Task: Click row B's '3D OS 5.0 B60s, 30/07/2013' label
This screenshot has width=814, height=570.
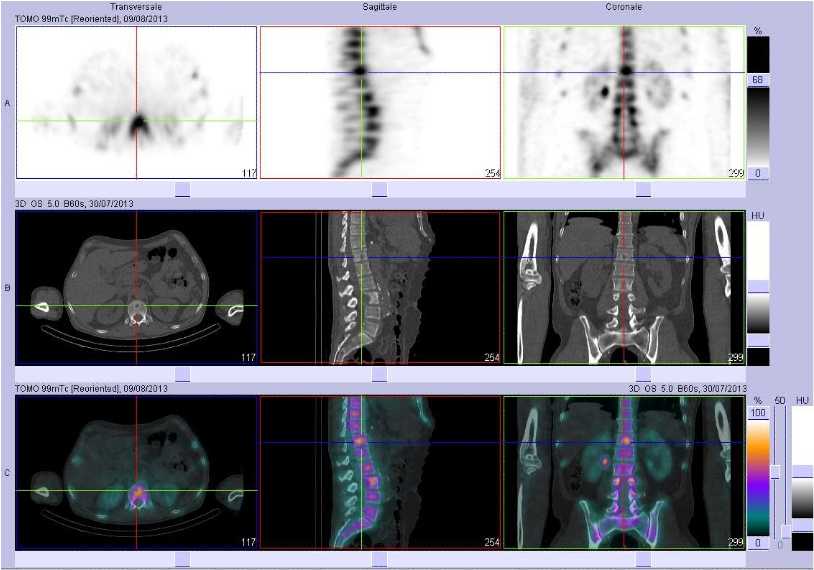Action: (74, 203)
